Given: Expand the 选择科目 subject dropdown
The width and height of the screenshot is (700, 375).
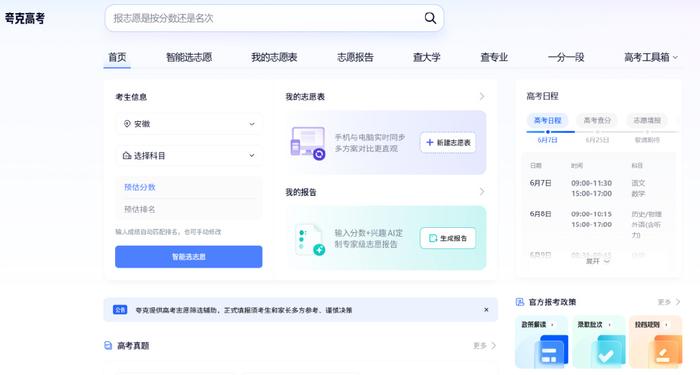Looking at the screenshot, I should pos(189,155).
